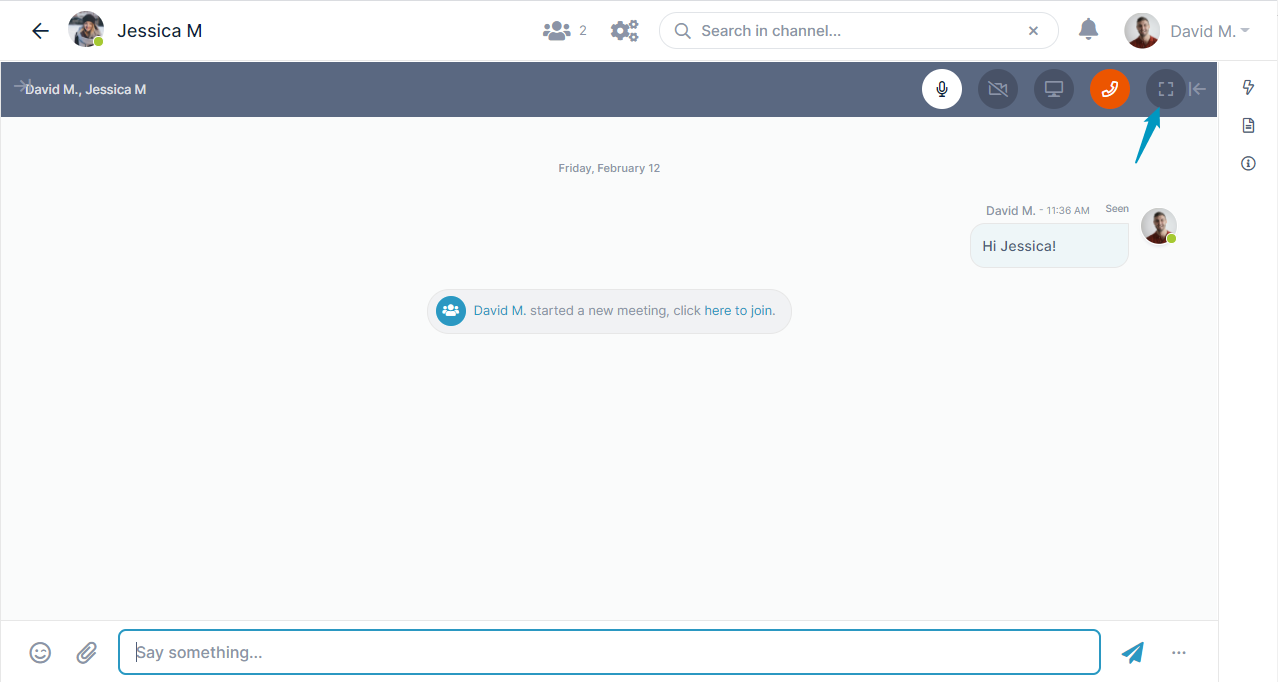
Task: Click the Seen status label
Action: [1117, 209]
